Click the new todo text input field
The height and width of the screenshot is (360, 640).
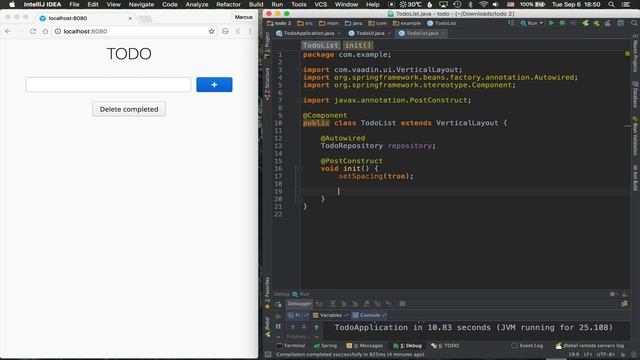pos(108,84)
